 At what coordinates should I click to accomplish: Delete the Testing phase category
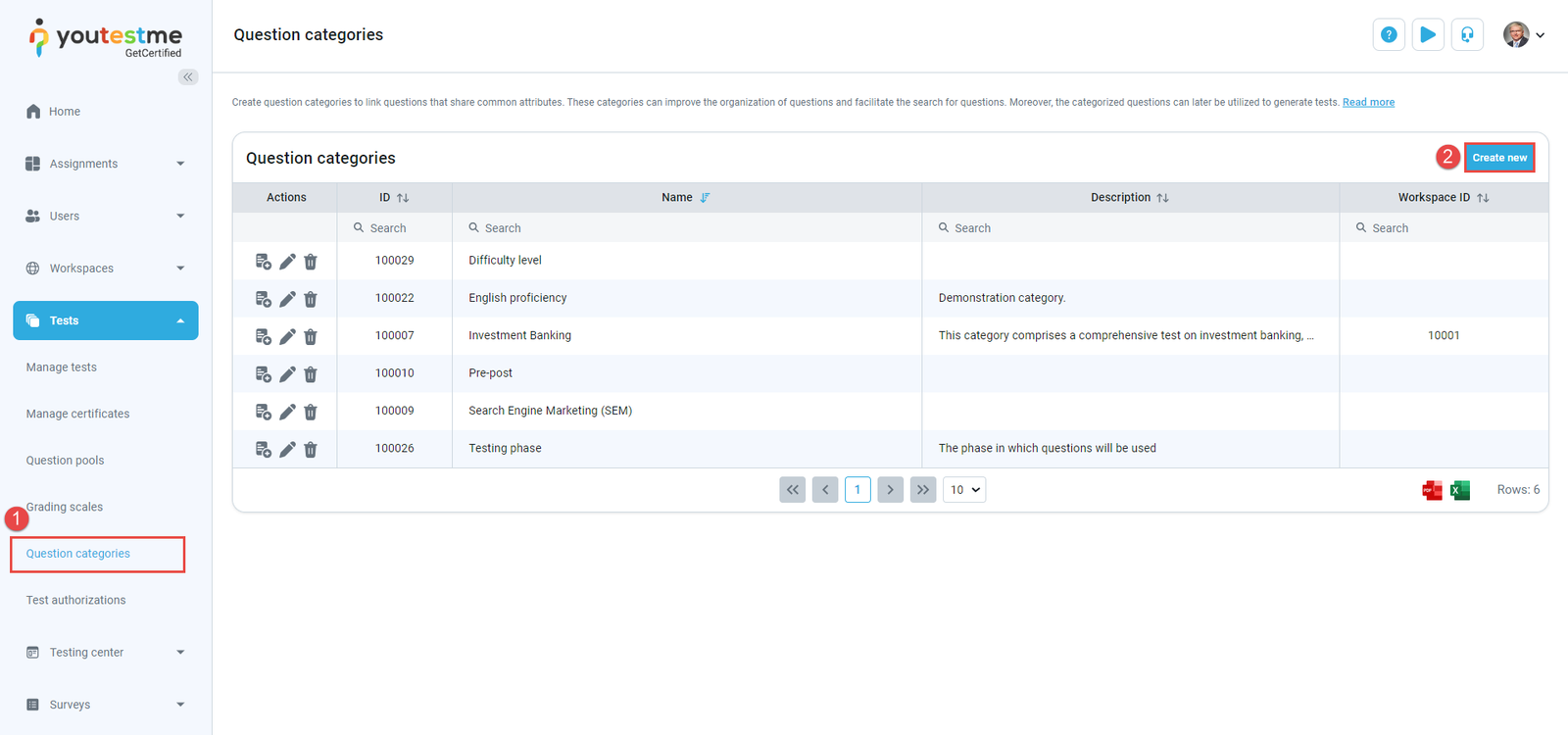coord(311,450)
